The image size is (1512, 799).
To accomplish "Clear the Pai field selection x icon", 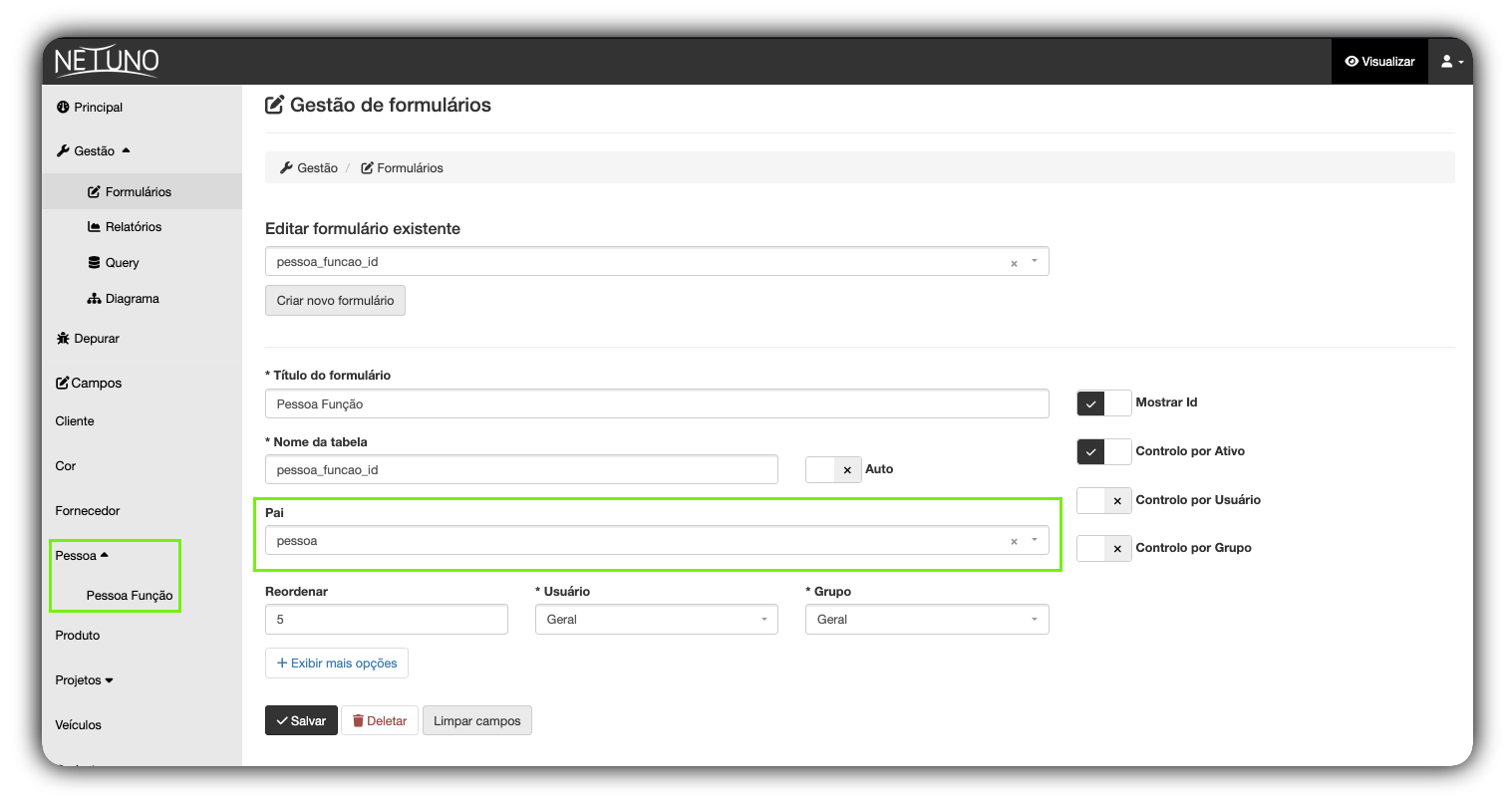I will click(x=1014, y=542).
